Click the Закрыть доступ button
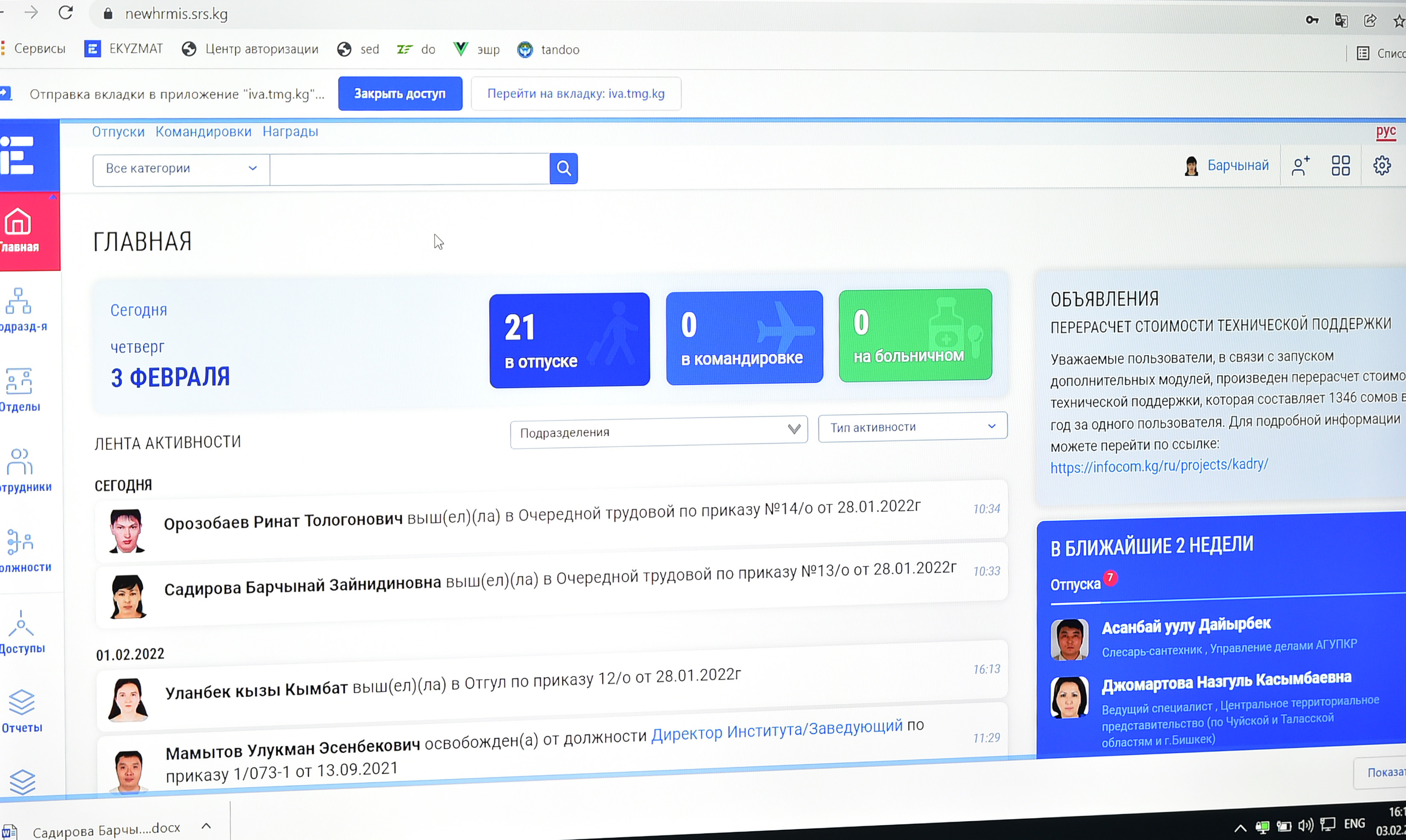 (x=400, y=93)
